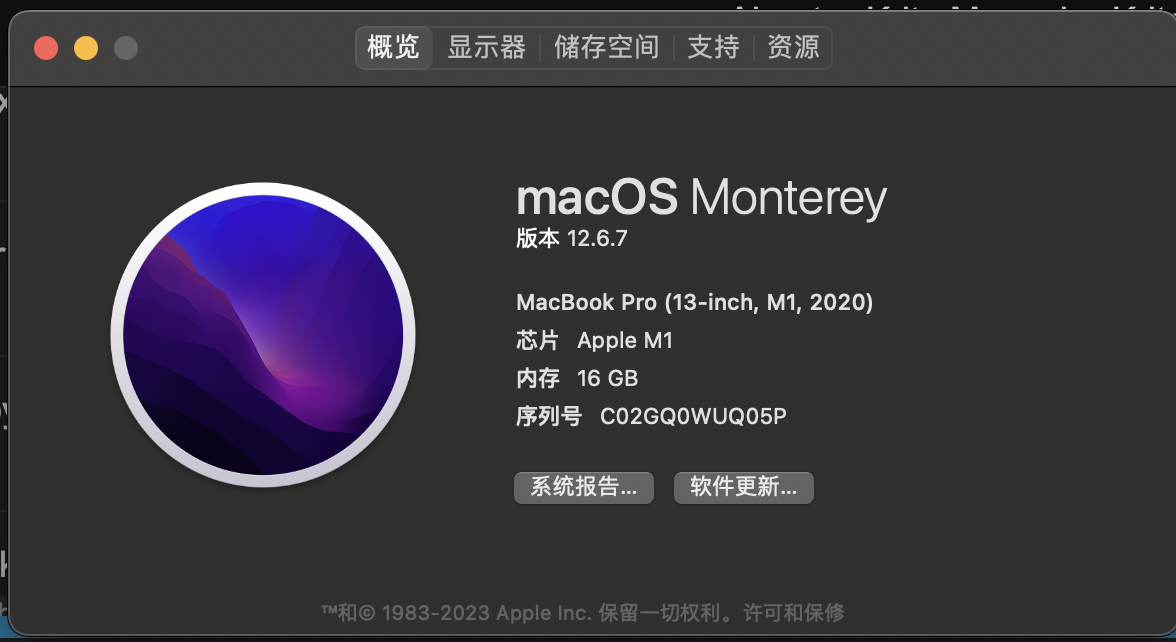Click the 序列号 label
1176x642 pixels.
click(549, 416)
